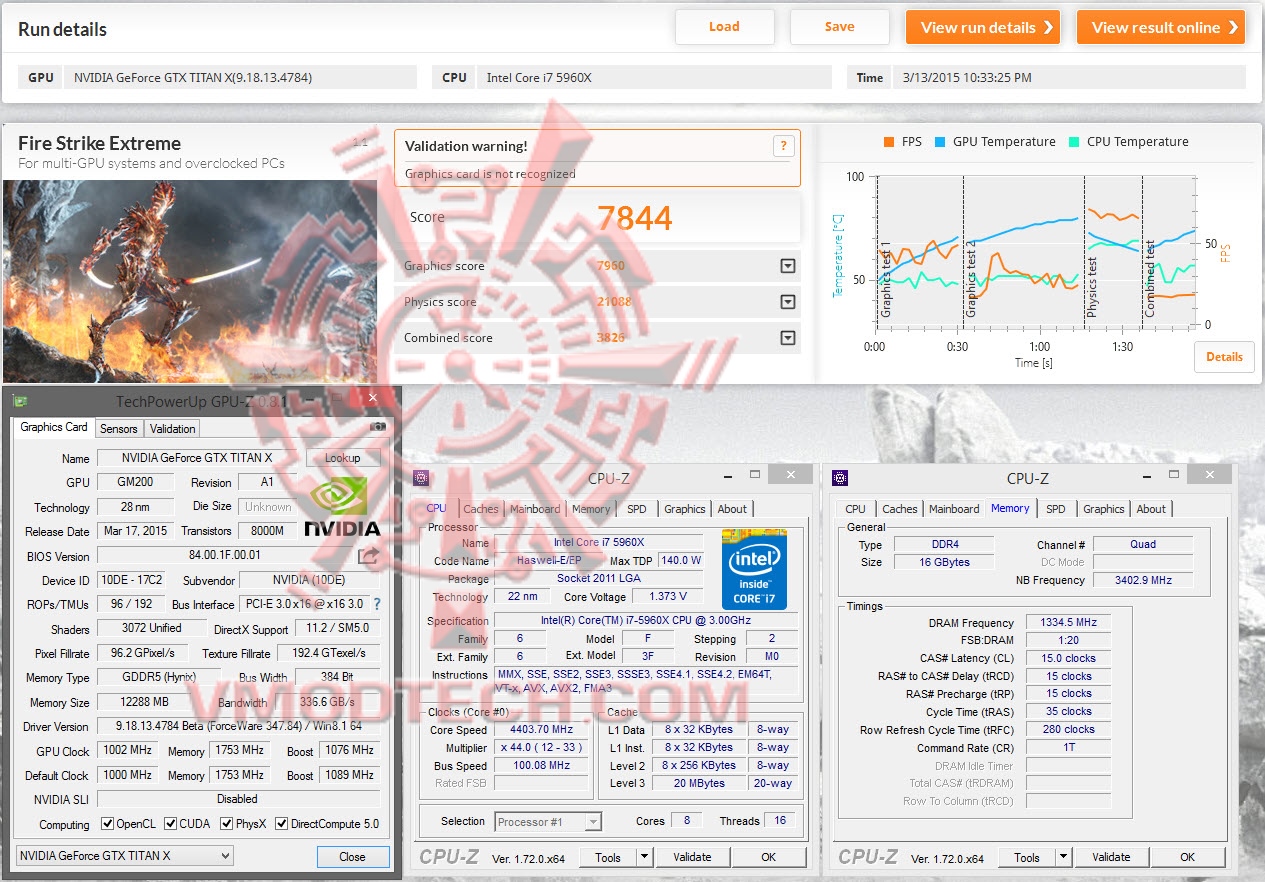
Task: Open About tab in left CPU-Z window
Action: pyautogui.click(x=732, y=509)
